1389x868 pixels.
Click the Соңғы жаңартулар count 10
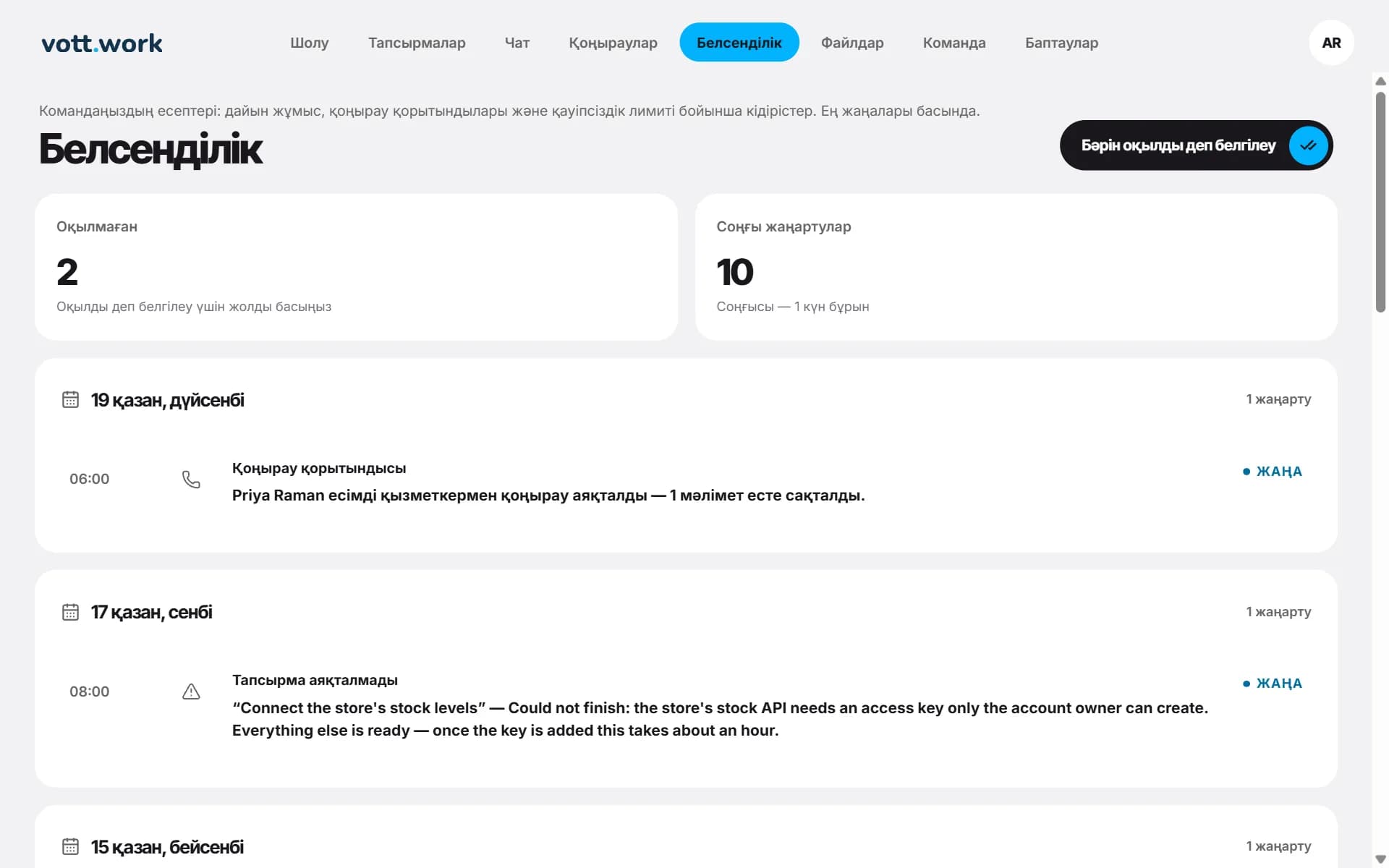(735, 272)
